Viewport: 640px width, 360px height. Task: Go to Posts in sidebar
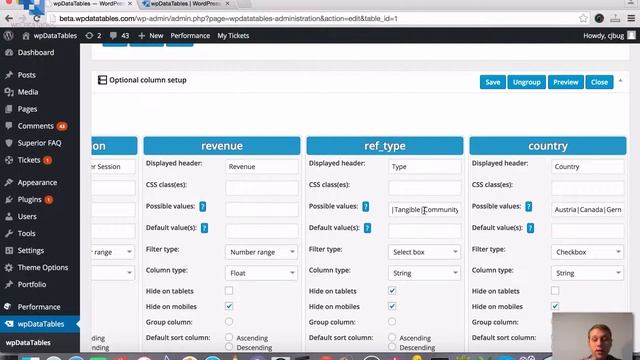[26, 75]
